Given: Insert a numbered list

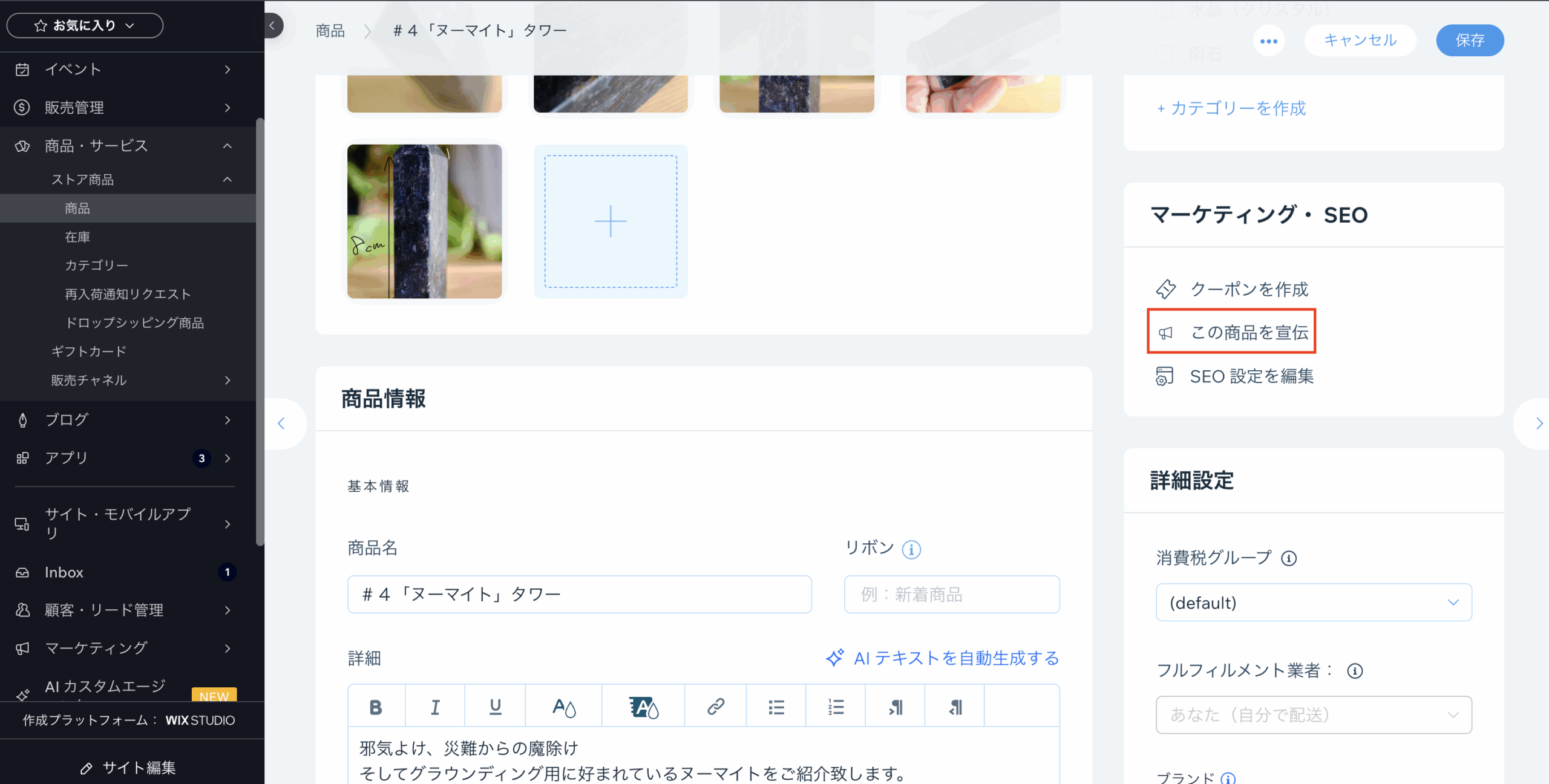Looking at the screenshot, I should 836,707.
